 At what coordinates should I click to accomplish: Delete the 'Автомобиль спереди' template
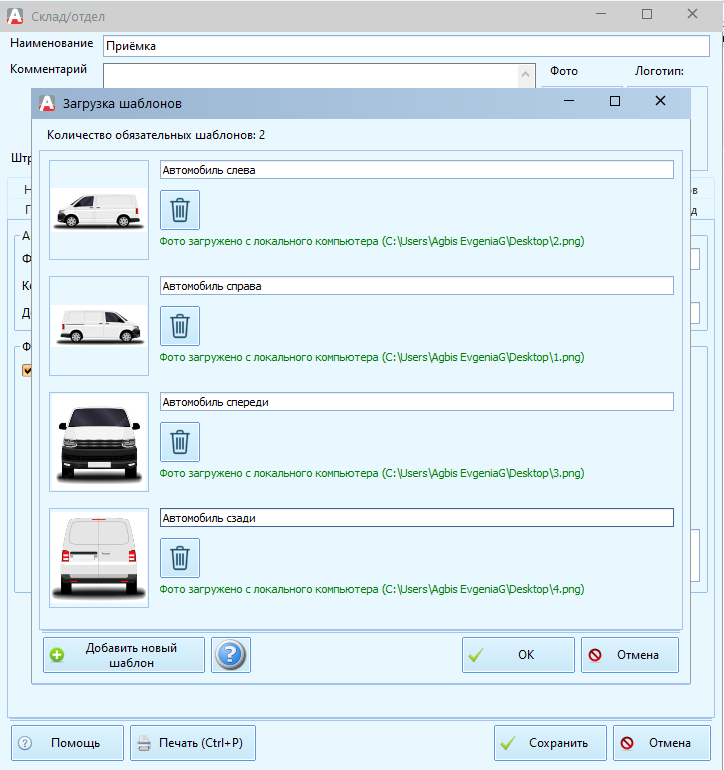[x=180, y=442]
